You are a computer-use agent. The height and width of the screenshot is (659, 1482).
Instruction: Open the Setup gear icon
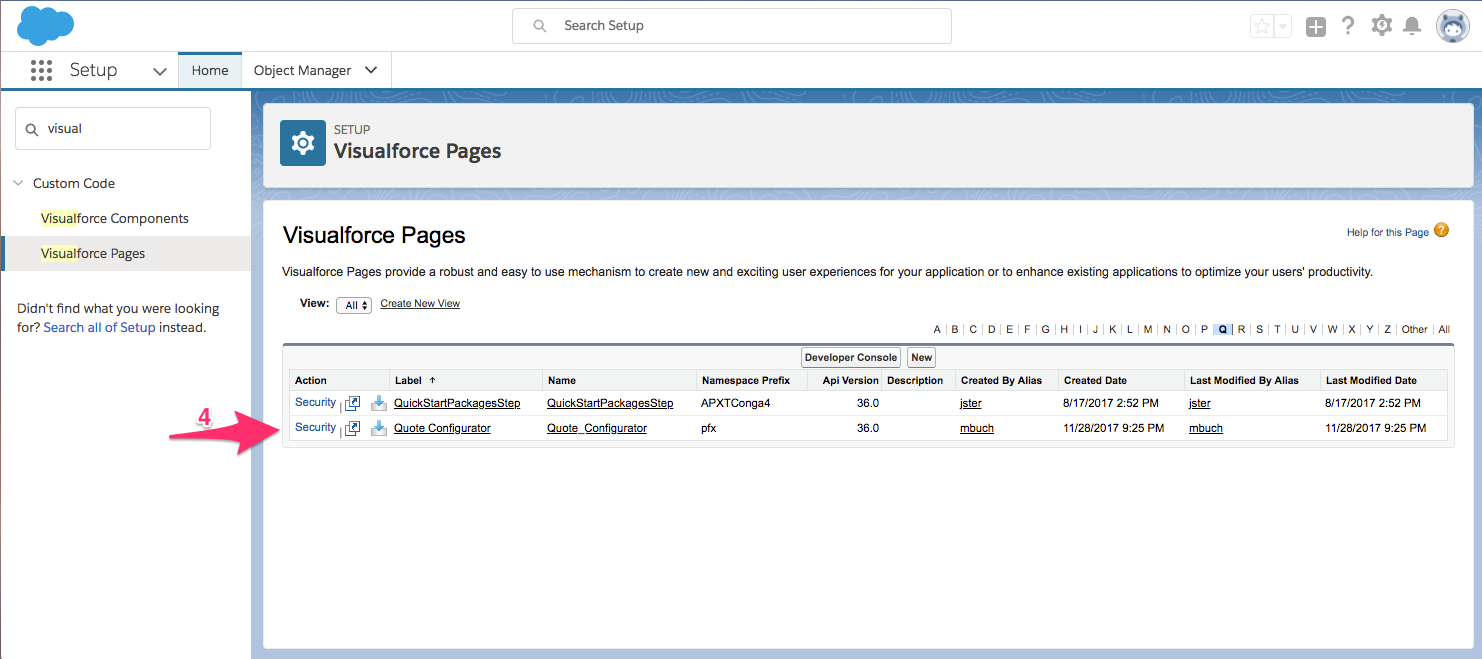pos(1381,25)
